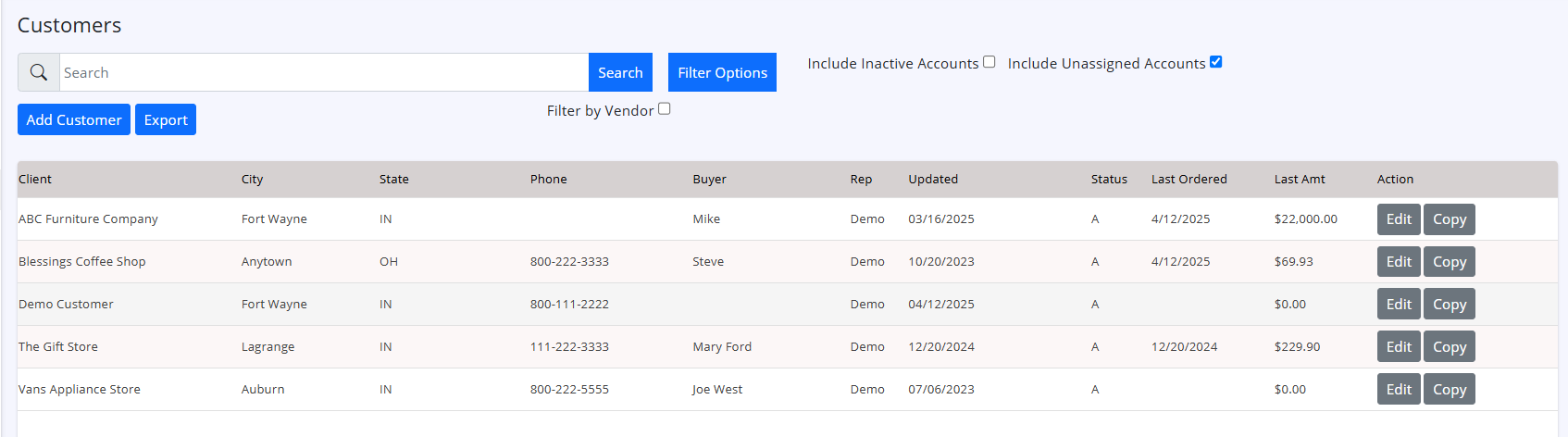Image resolution: width=1568 pixels, height=437 pixels.
Task: Click the Last Ordered column header
Action: click(1188, 180)
